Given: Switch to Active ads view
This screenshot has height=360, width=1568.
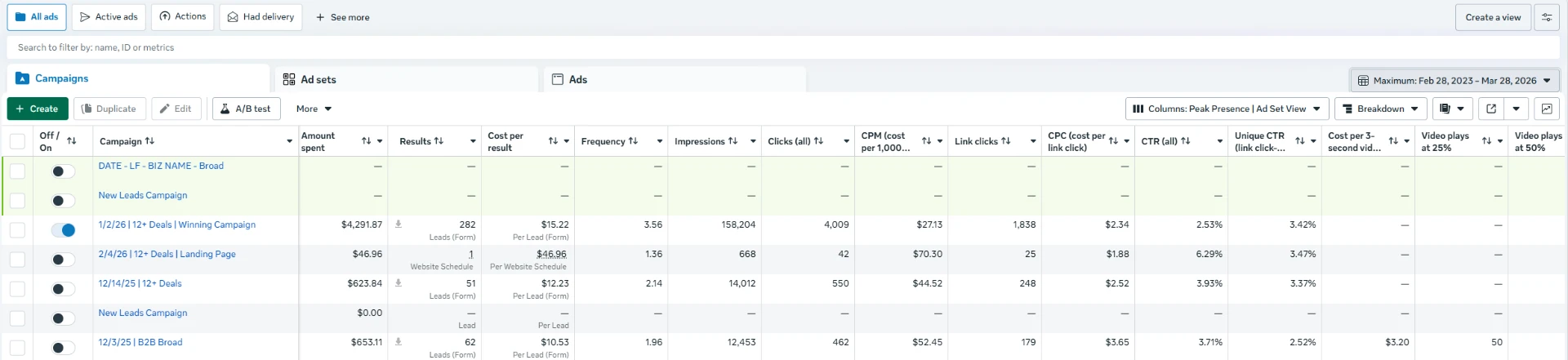Looking at the screenshot, I should [x=109, y=17].
